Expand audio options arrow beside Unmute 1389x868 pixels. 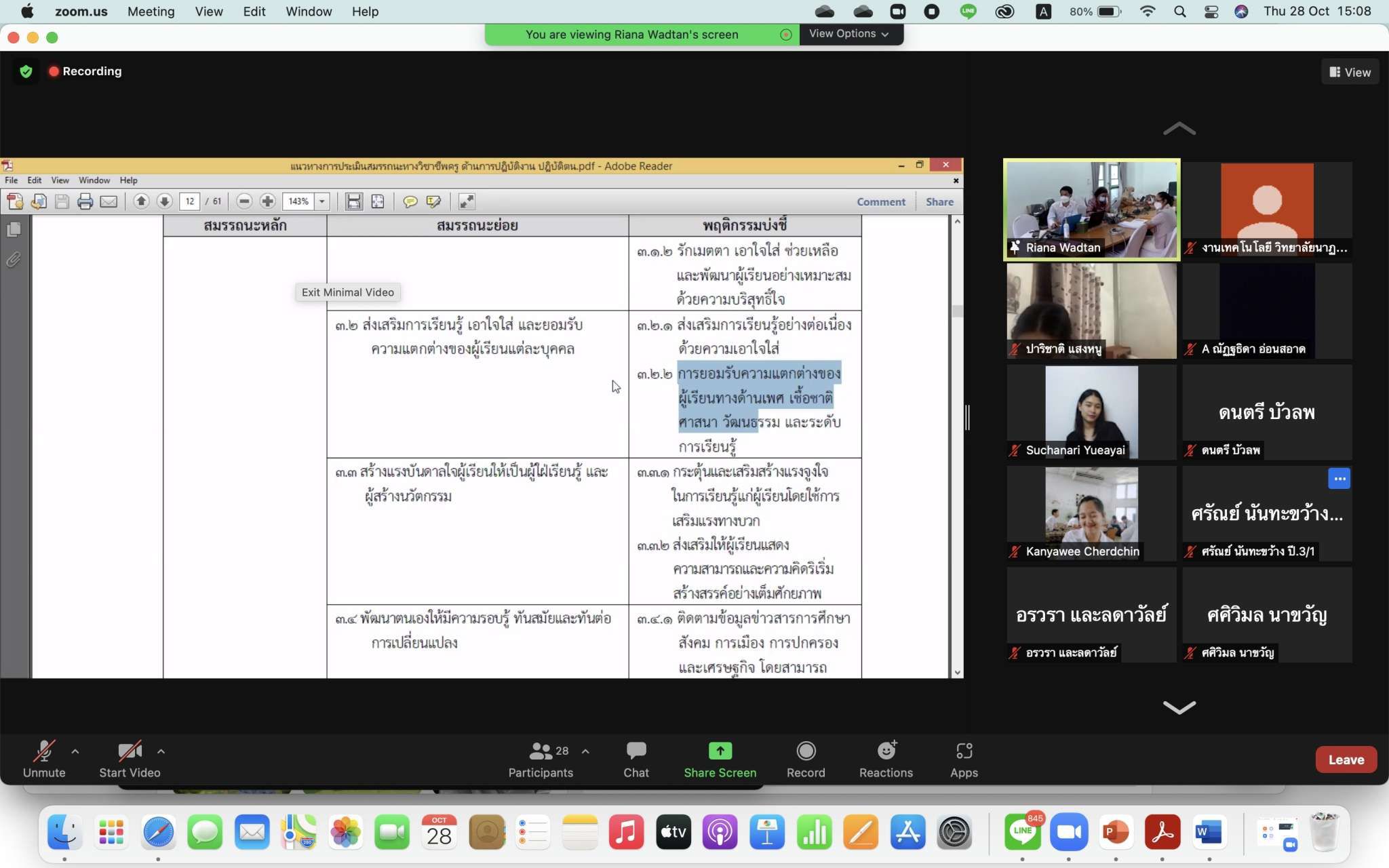[x=75, y=751]
